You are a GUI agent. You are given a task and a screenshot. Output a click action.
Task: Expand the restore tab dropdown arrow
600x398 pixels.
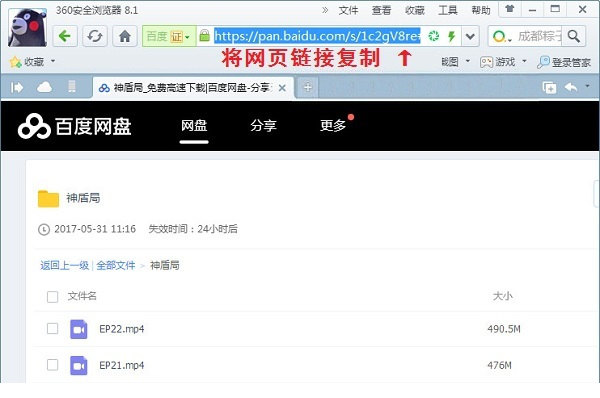coord(587,86)
